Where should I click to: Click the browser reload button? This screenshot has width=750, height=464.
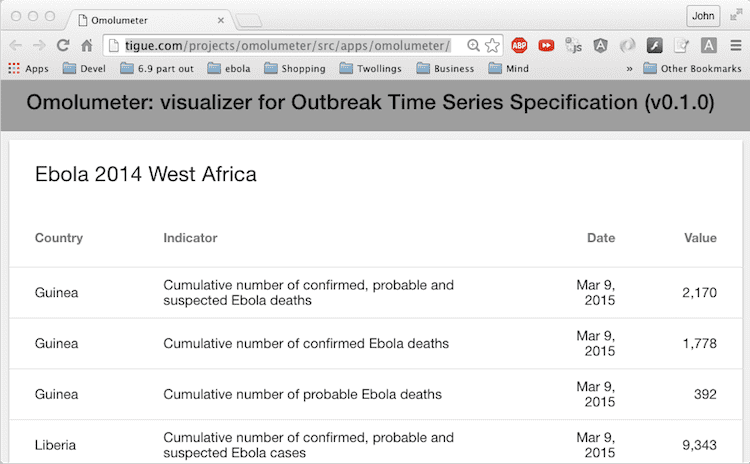pos(63,45)
